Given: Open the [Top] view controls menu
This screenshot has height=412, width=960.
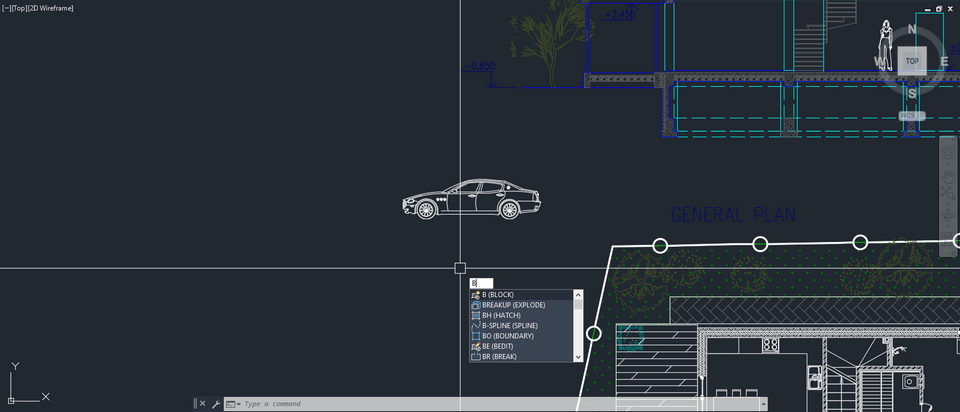Looking at the screenshot, I should click(19, 9).
